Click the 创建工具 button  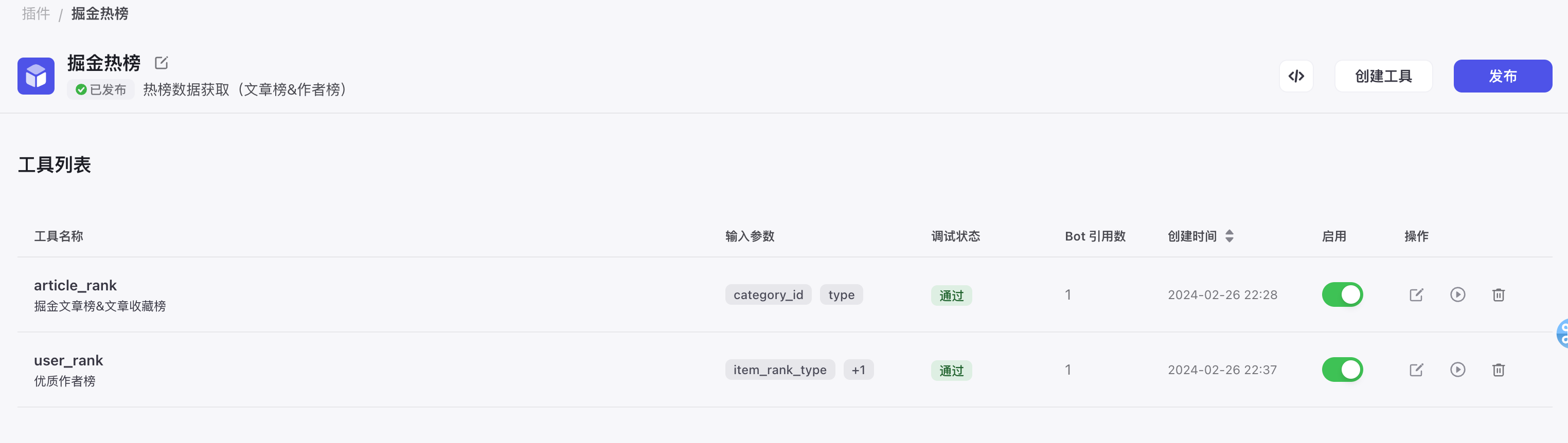pos(1383,76)
